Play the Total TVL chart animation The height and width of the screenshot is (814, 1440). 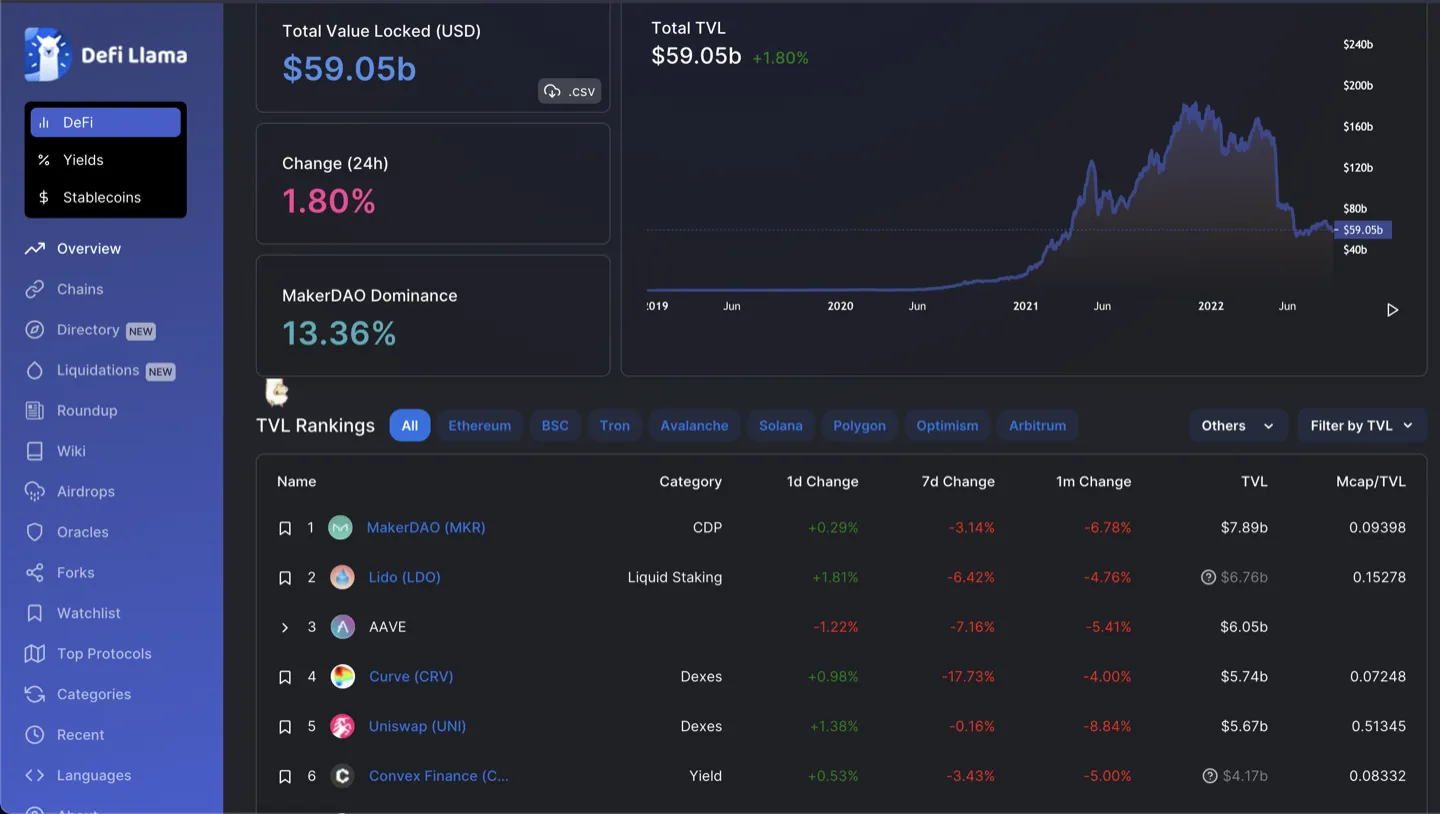tap(1392, 310)
